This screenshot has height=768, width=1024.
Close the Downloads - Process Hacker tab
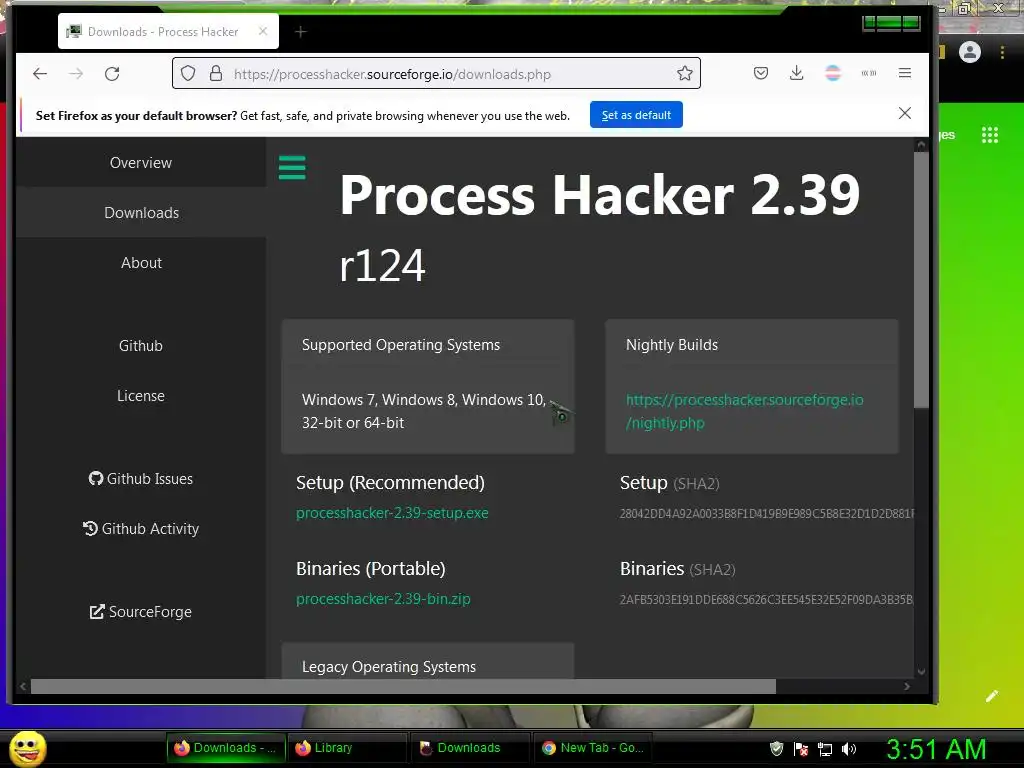[263, 31]
